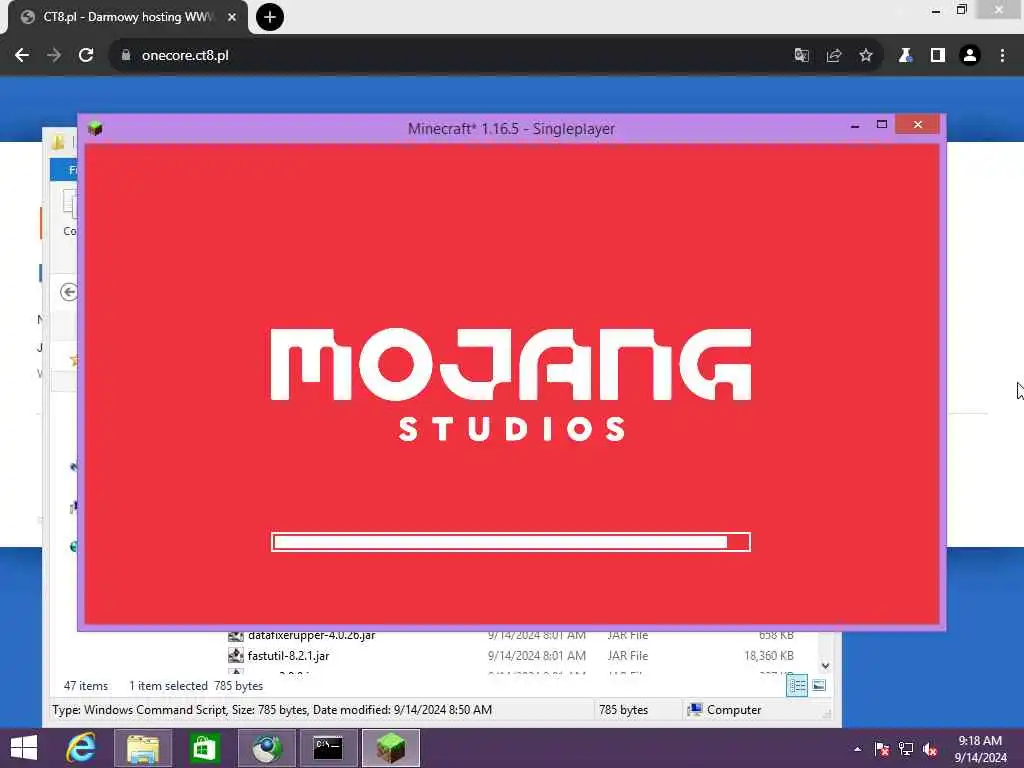Open the Windows Store taskbar icon
Image resolution: width=1024 pixels, height=768 pixels.
point(204,748)
